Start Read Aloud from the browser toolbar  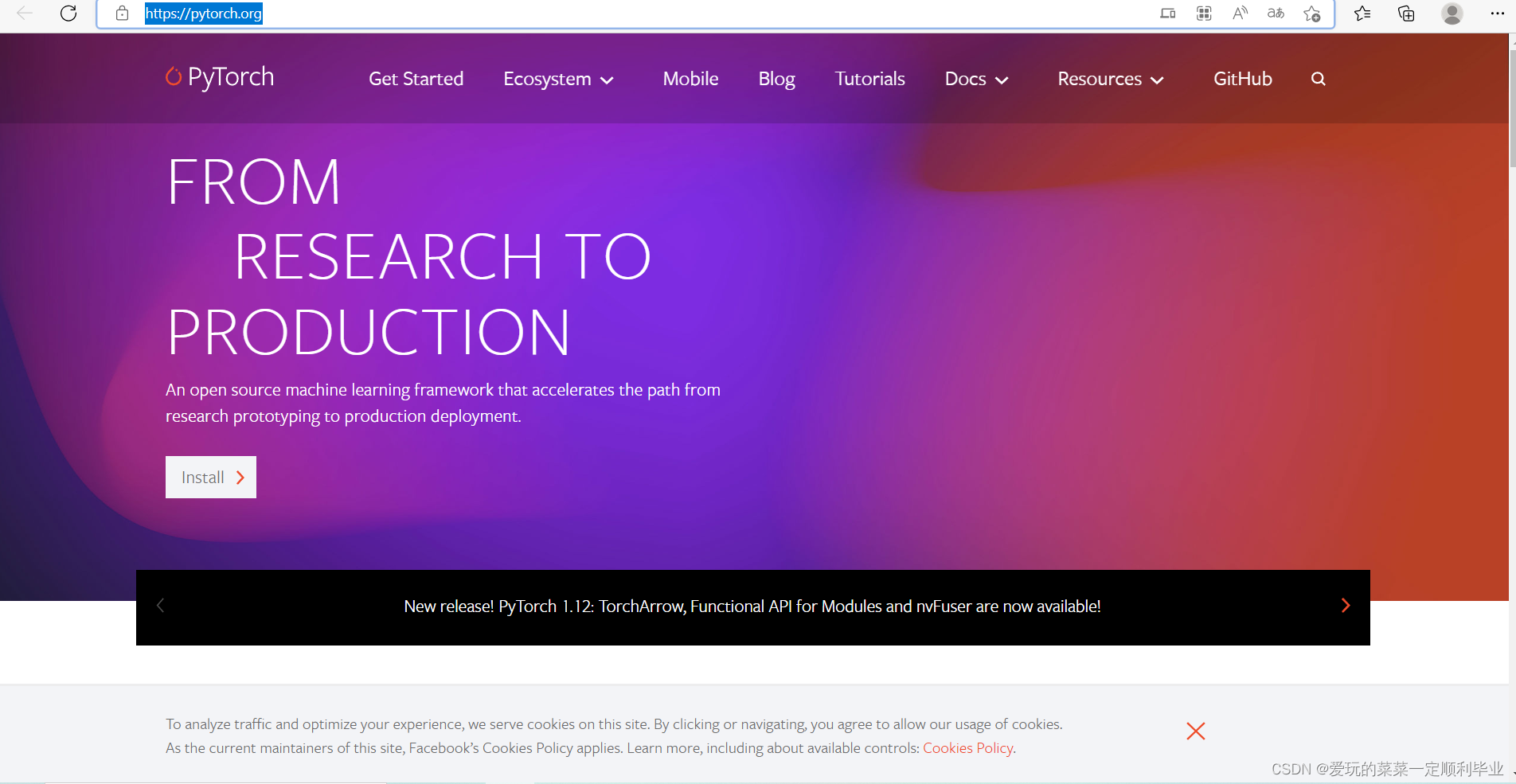pyautogui.click(x=1240, y=14)
